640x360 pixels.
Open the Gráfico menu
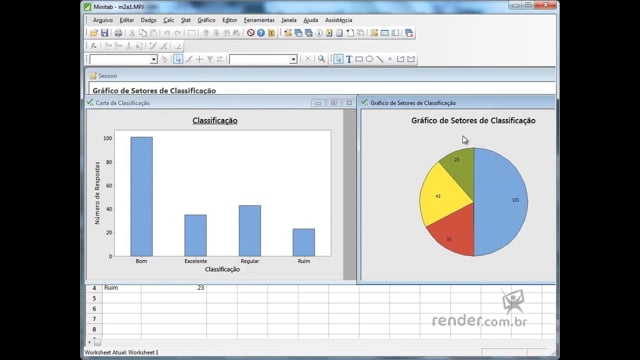207,20
